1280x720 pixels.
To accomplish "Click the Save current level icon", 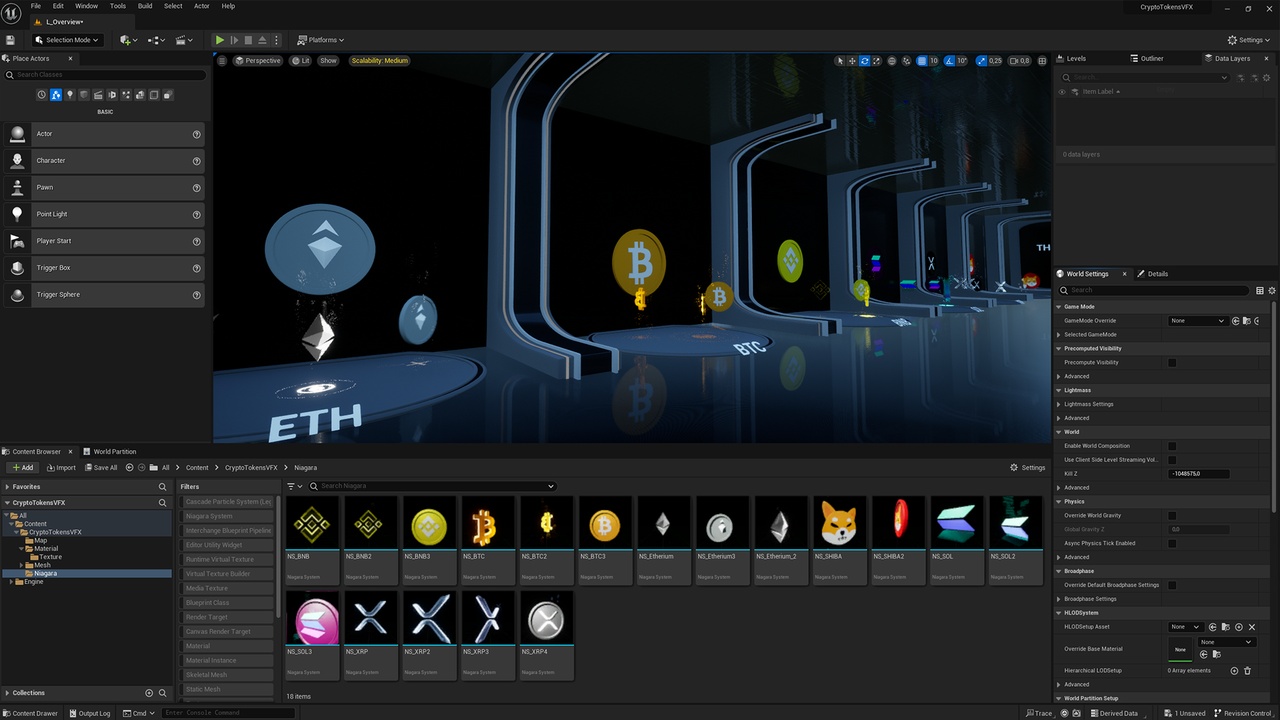I will (x=10, y=40).
